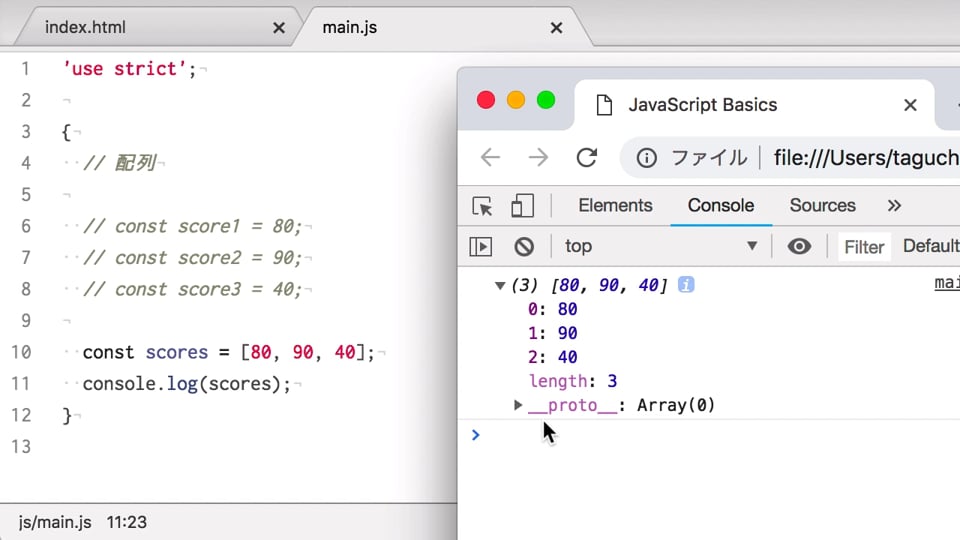960x540 pixels.
Task: Close the main.js editor tab
Action: tap(556, 28)
